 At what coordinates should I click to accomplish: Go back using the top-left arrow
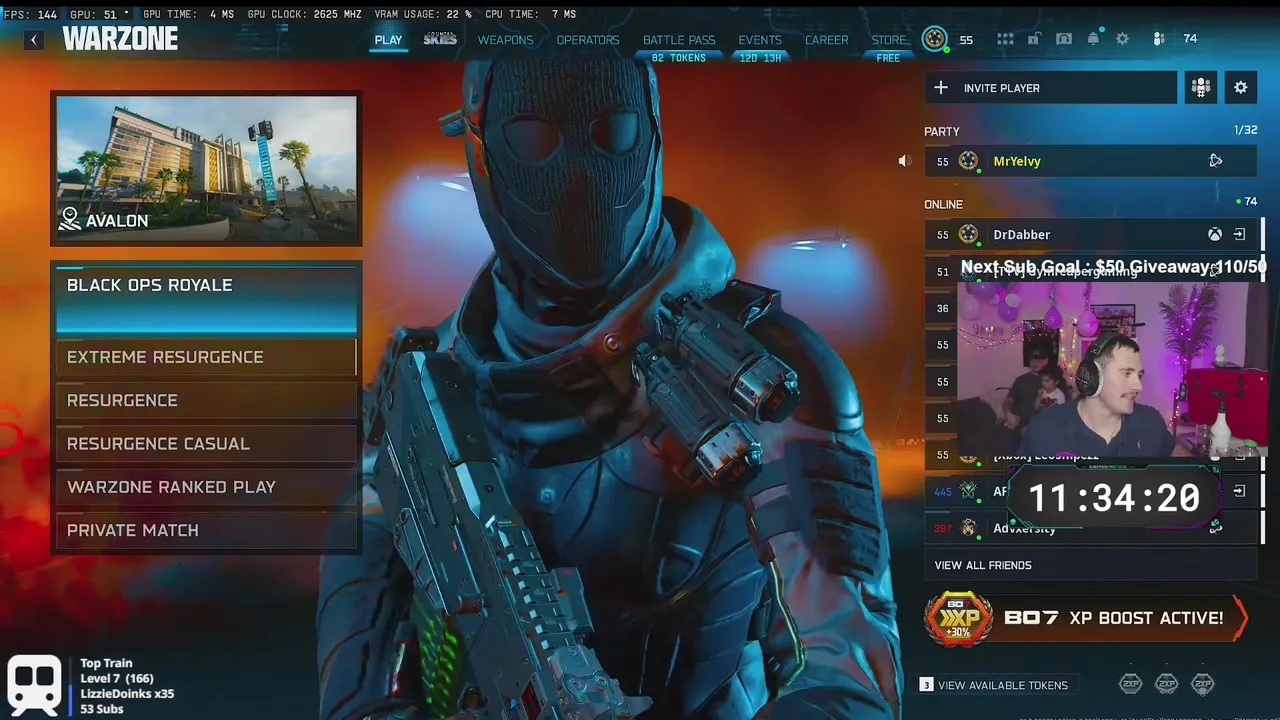[x=34, y=40]
